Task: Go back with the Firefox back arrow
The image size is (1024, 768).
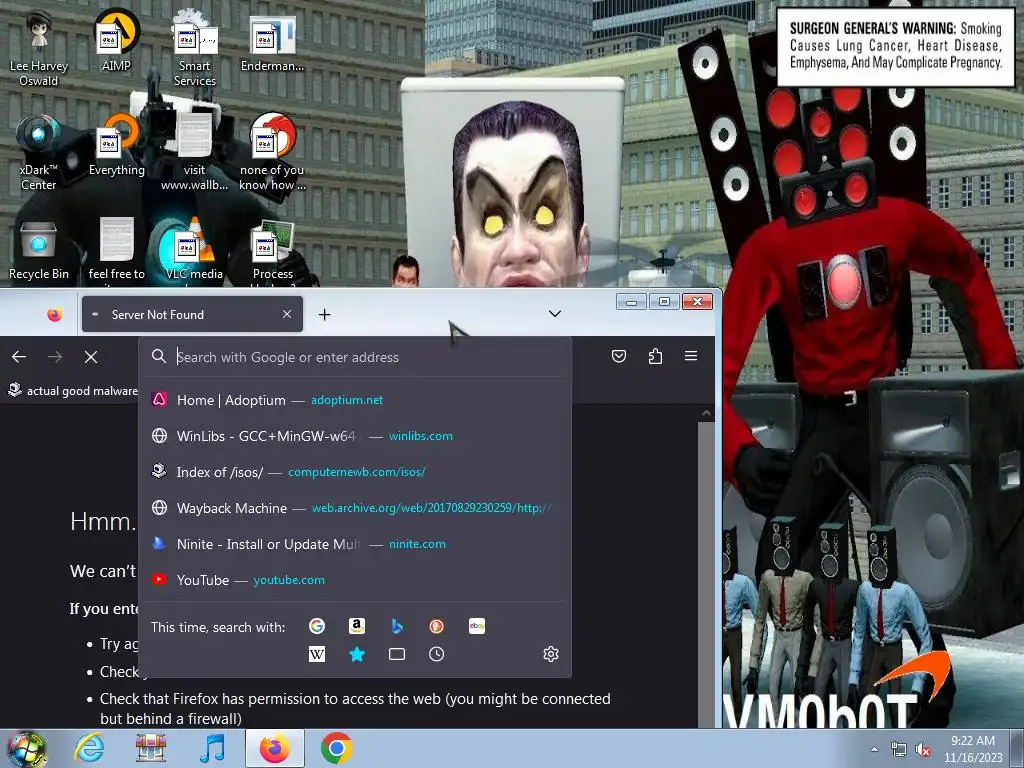Action: [19, 357]
